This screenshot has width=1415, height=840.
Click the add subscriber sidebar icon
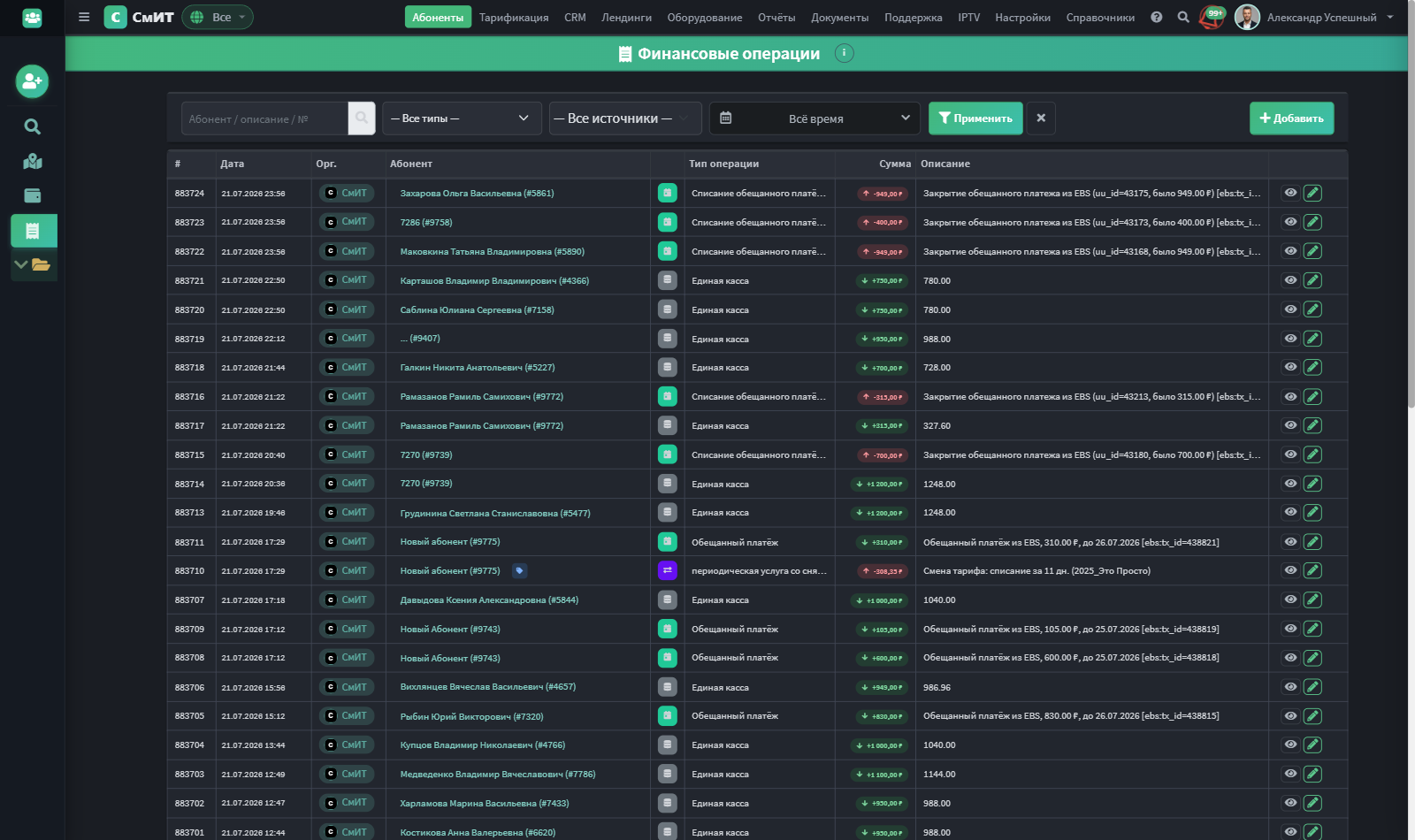(32, 81)
